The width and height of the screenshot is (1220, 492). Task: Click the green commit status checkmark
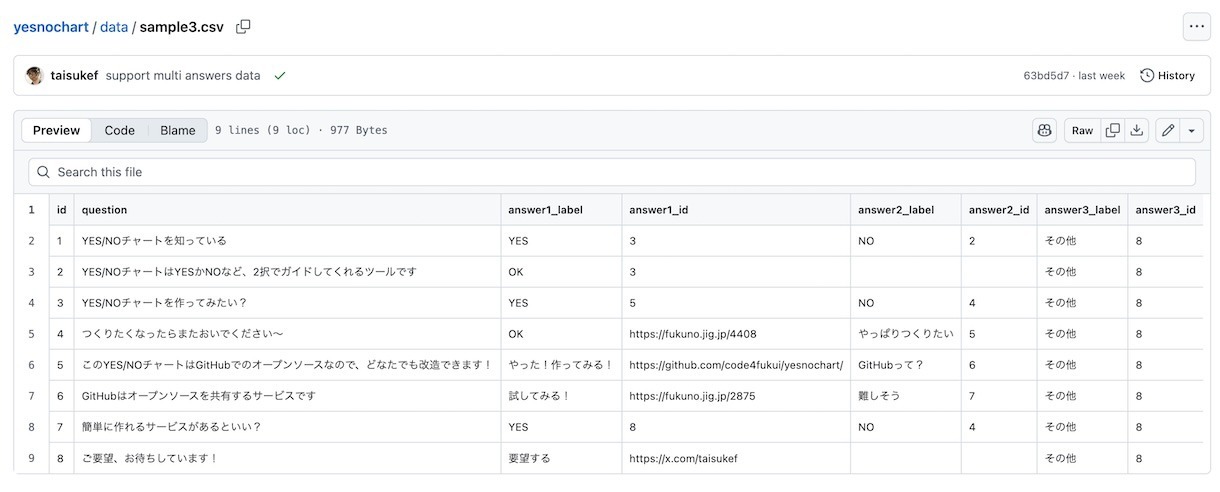pyautogui.click(x=280, y=76)
